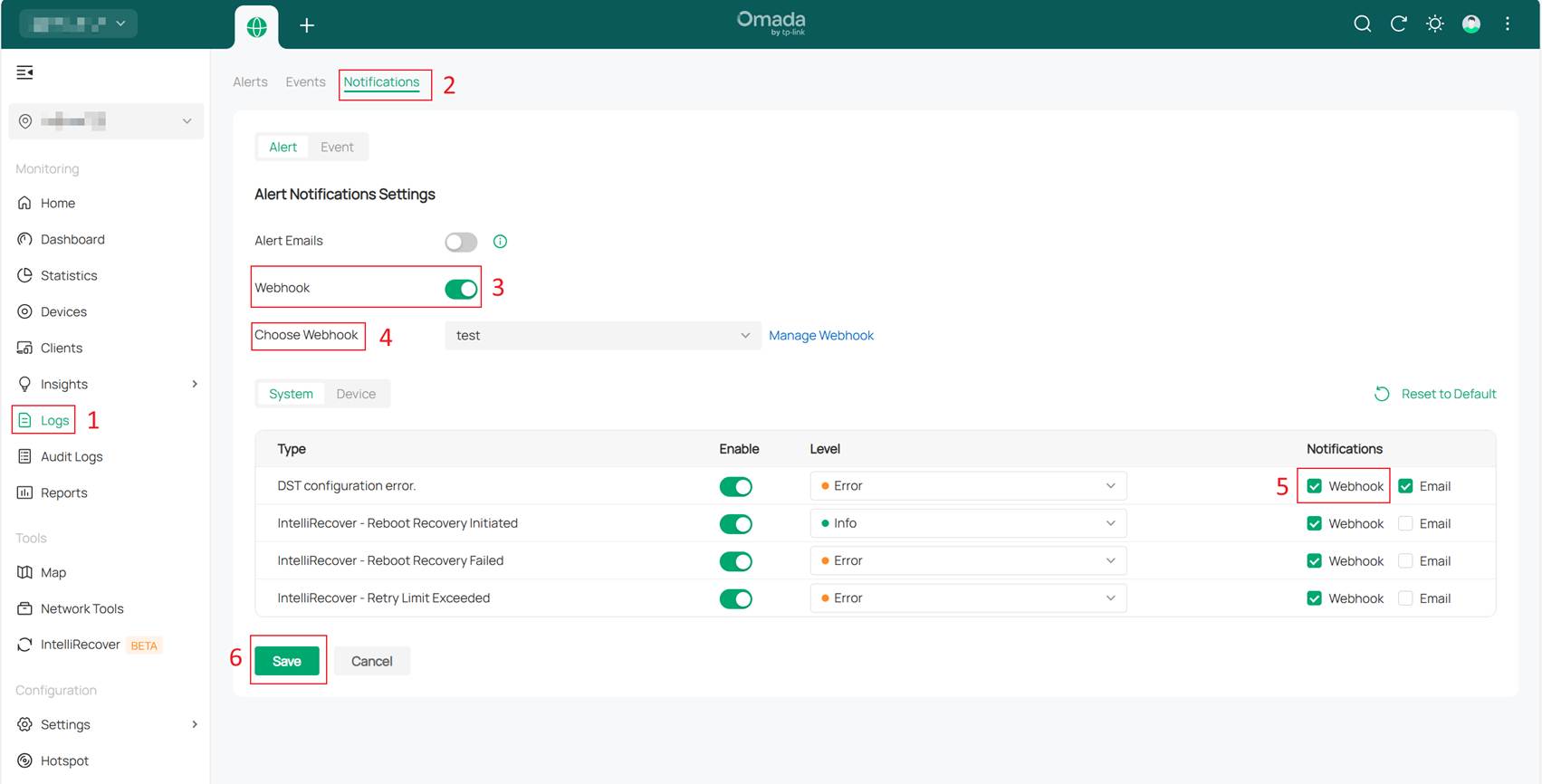1542x784 pixels.
Task: Collapse the sidebar menu icon
Action: click(x=25, y=72)
